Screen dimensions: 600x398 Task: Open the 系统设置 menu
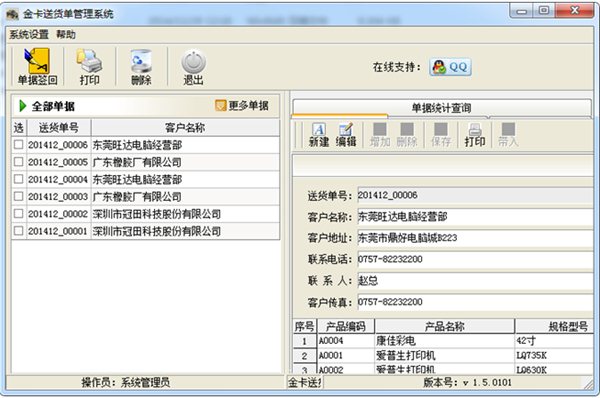coord(29,35)
